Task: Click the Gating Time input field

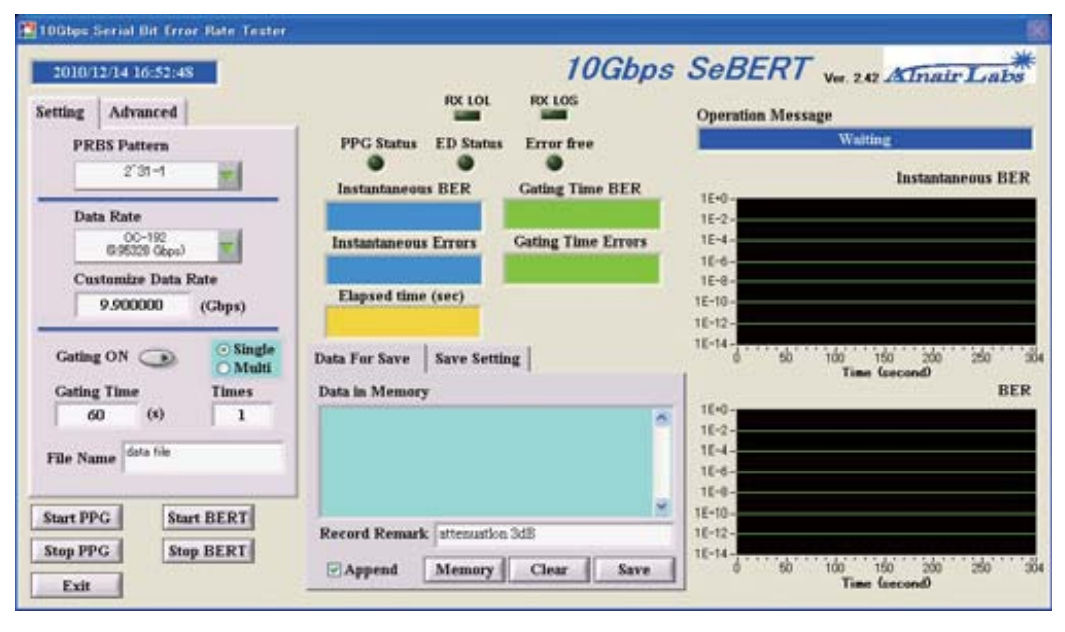Action: pos(96,415)
